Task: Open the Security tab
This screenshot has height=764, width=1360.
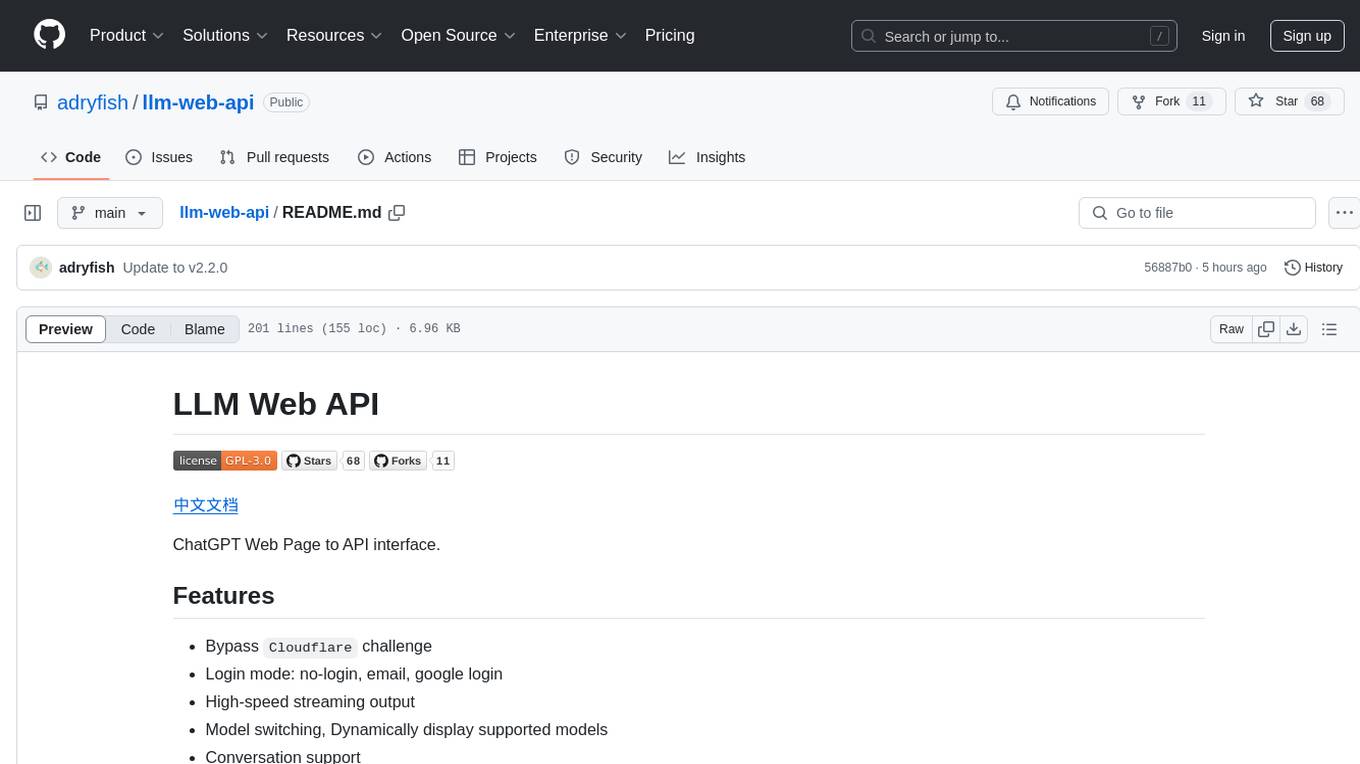Action: coord(603,157)
